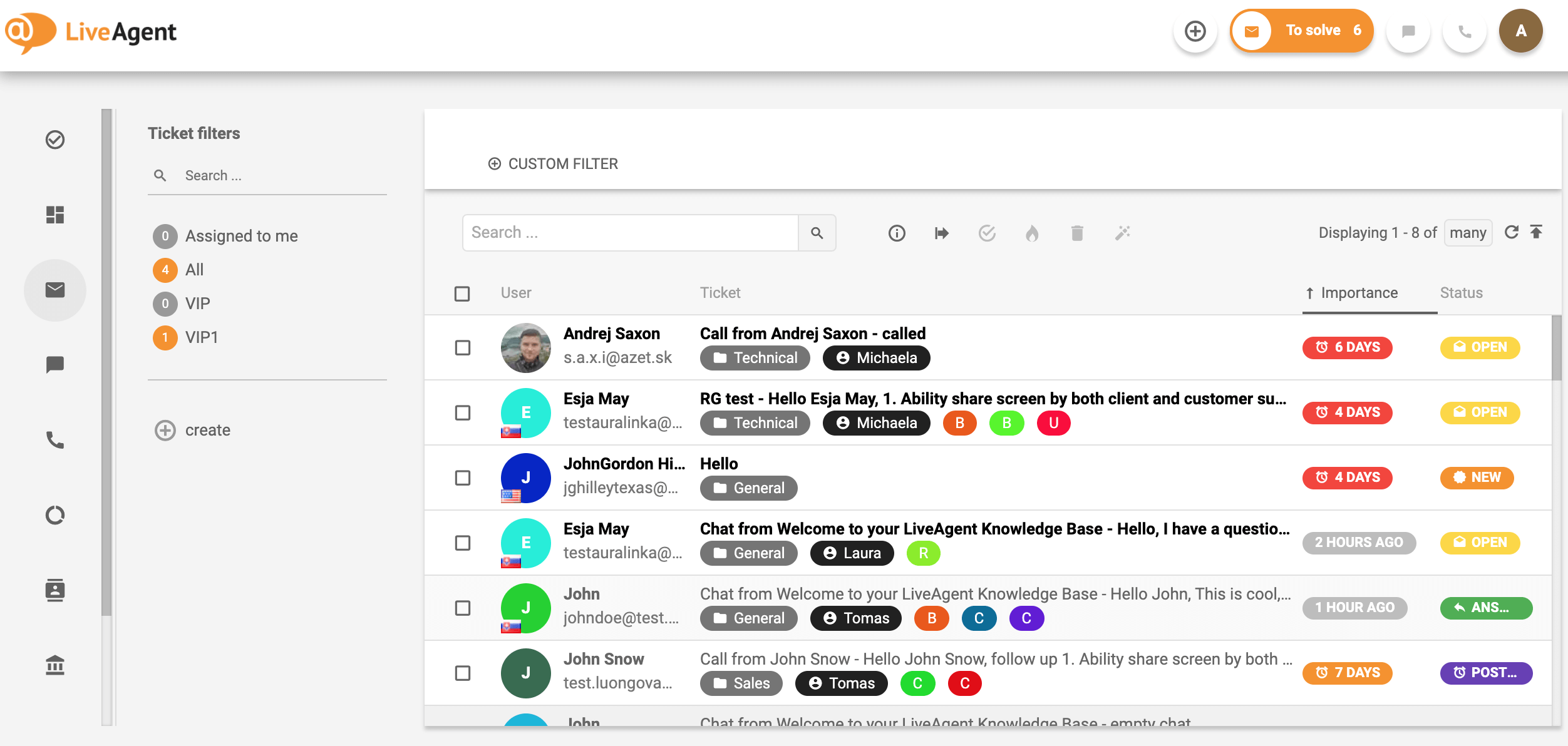Viewport: 1568px width, 746px height.
Task: Click the magic wand icon in toolbar
Action: tap(1122, 233)
